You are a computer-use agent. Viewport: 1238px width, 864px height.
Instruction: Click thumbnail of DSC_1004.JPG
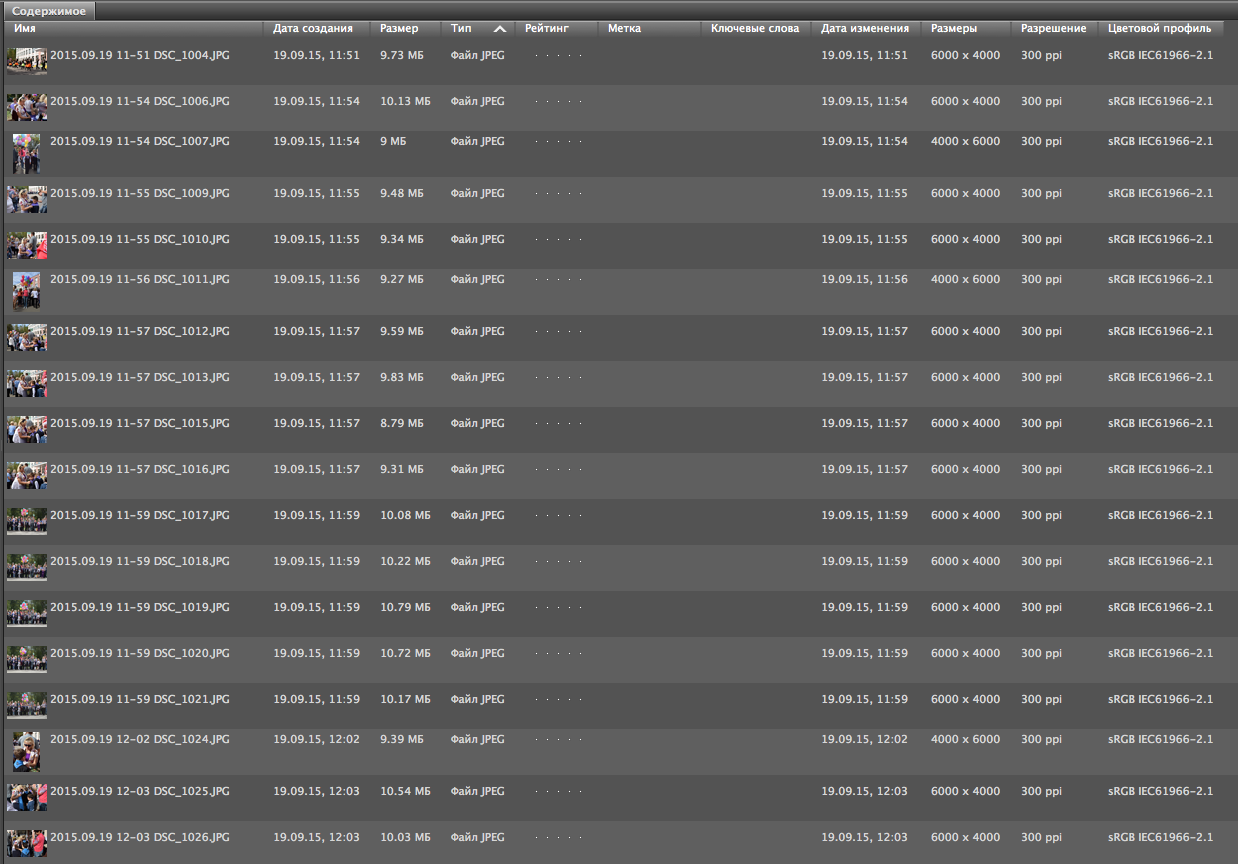[27, 60]
